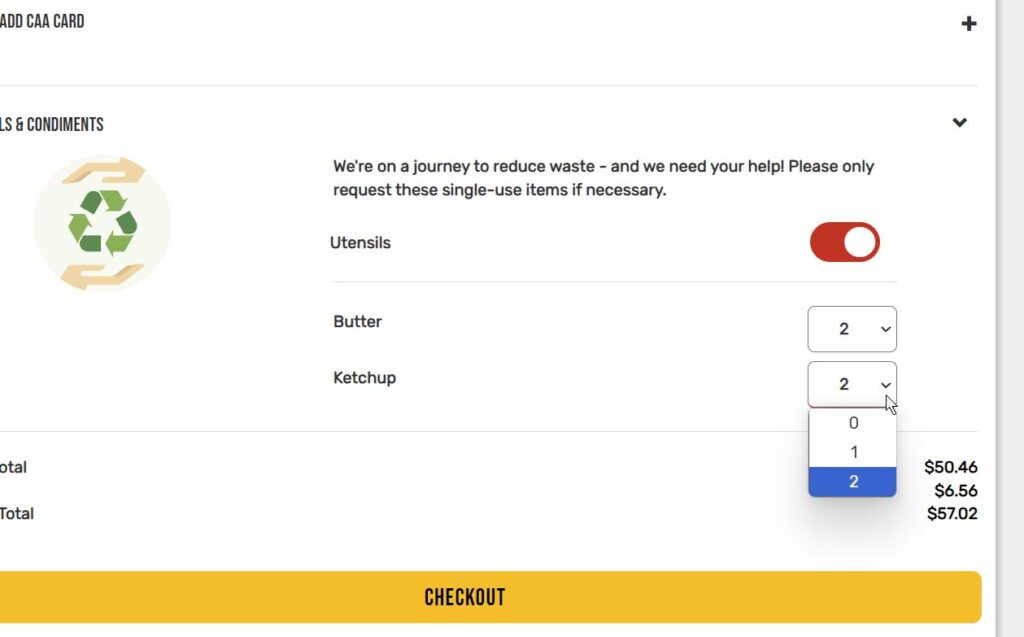
Task: Click the $57.02 total amount
Action: (x=951, y=514)
